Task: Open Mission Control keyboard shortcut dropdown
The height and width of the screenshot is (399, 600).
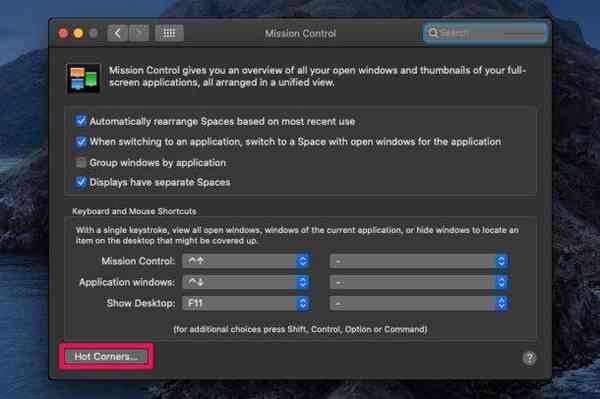Action: 246,261
